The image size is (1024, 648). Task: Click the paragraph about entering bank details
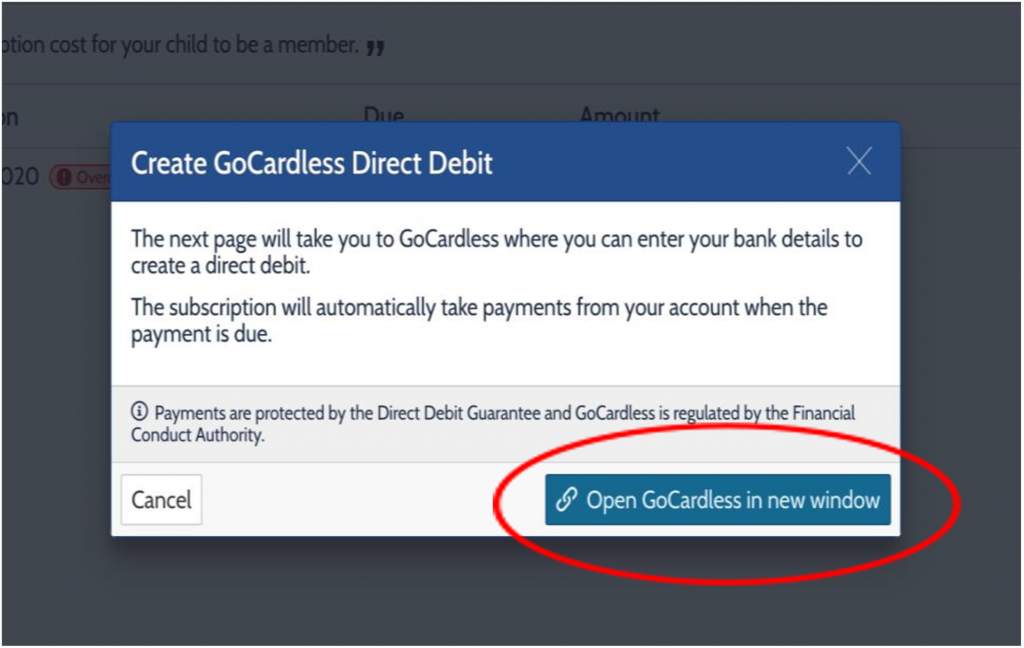tap(496, 252)
